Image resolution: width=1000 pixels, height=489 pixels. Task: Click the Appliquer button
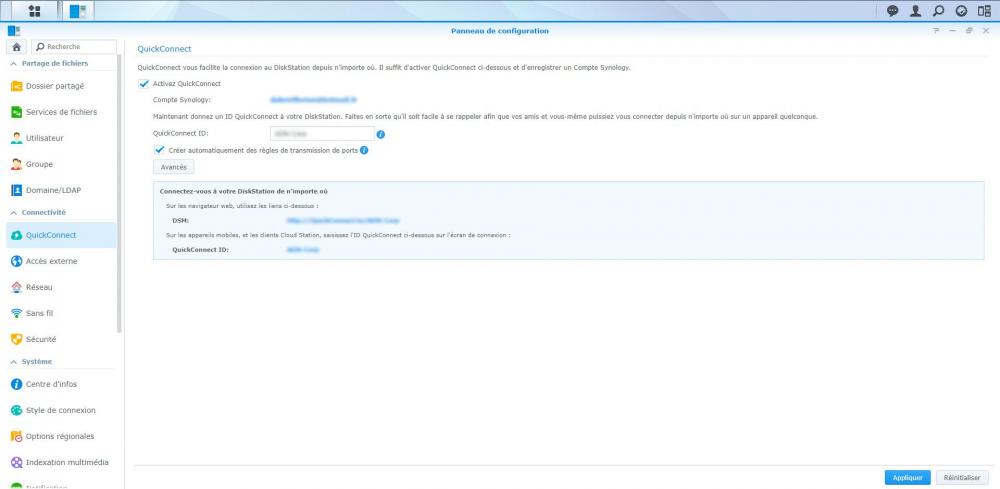coord(908,478)
